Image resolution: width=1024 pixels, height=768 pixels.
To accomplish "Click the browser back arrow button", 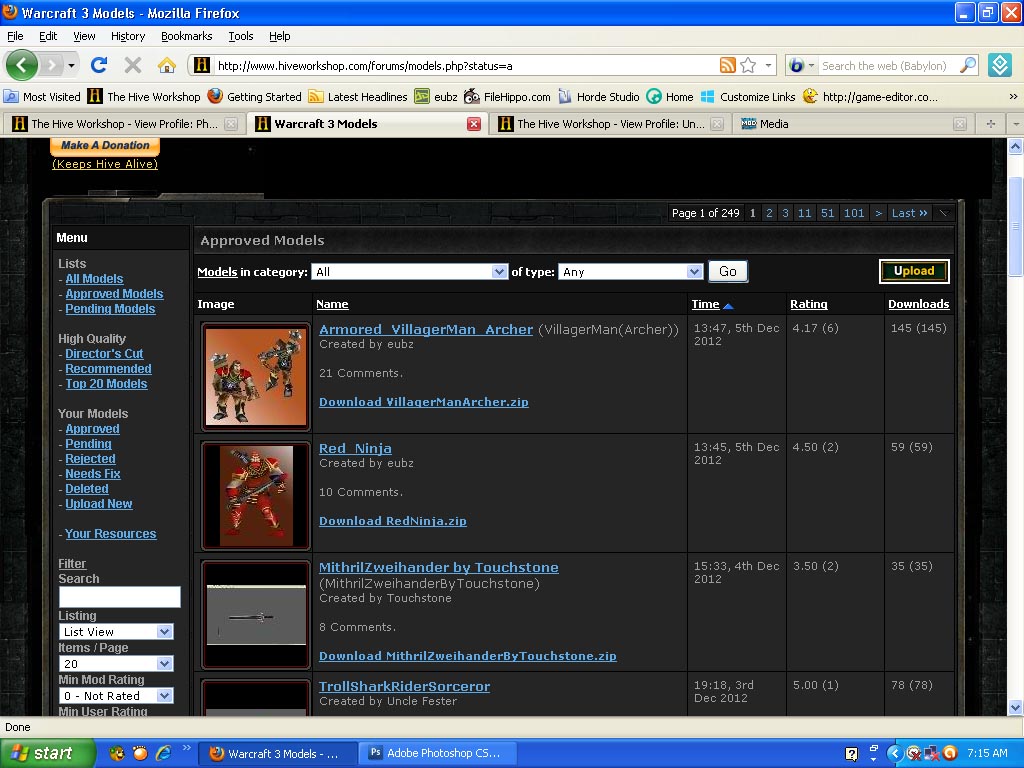I will [x=22, y=65].
